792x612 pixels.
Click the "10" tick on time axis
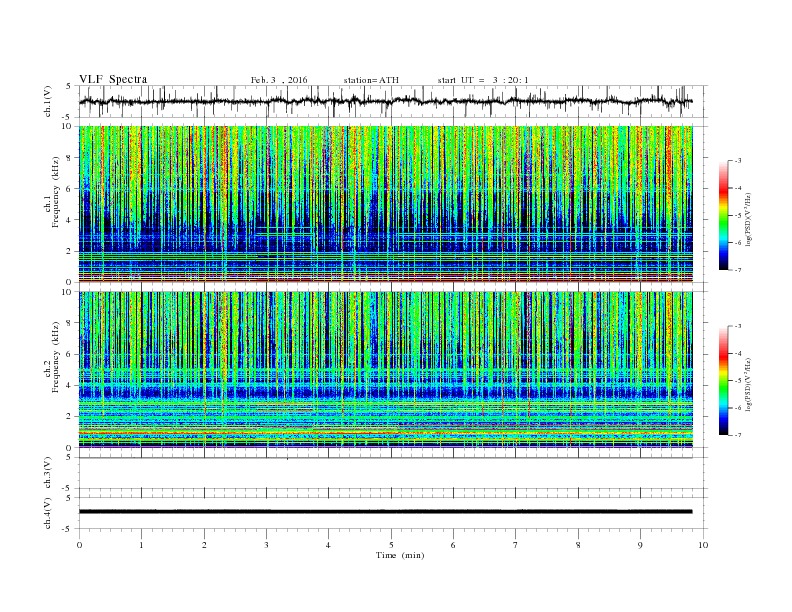(703, 545)
